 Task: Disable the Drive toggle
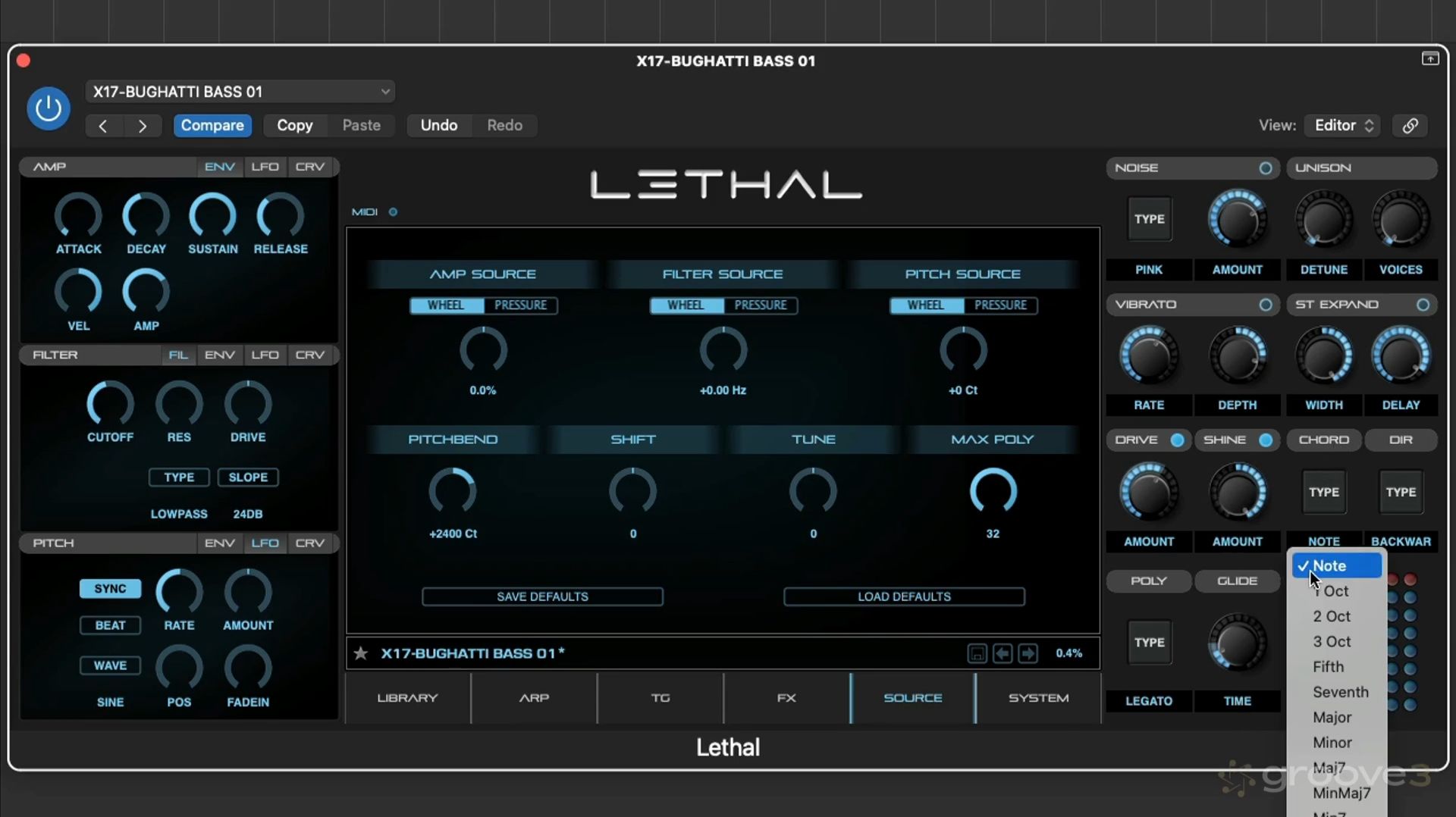1177,440
